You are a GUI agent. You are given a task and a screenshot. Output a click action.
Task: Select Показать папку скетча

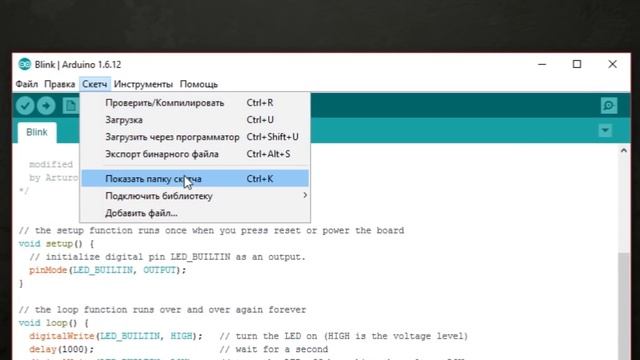(x=195, y=179)
